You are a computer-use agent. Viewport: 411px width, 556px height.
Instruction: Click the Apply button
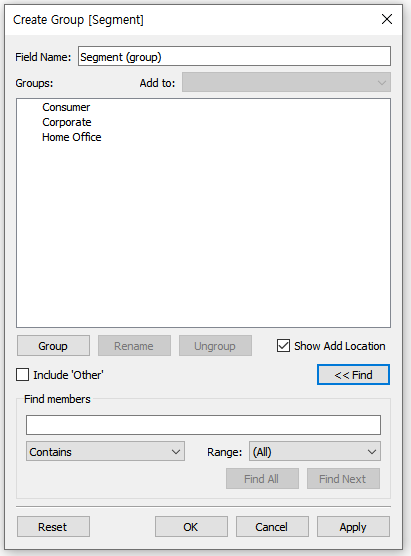pyautogui.click(x=353, y=527)
